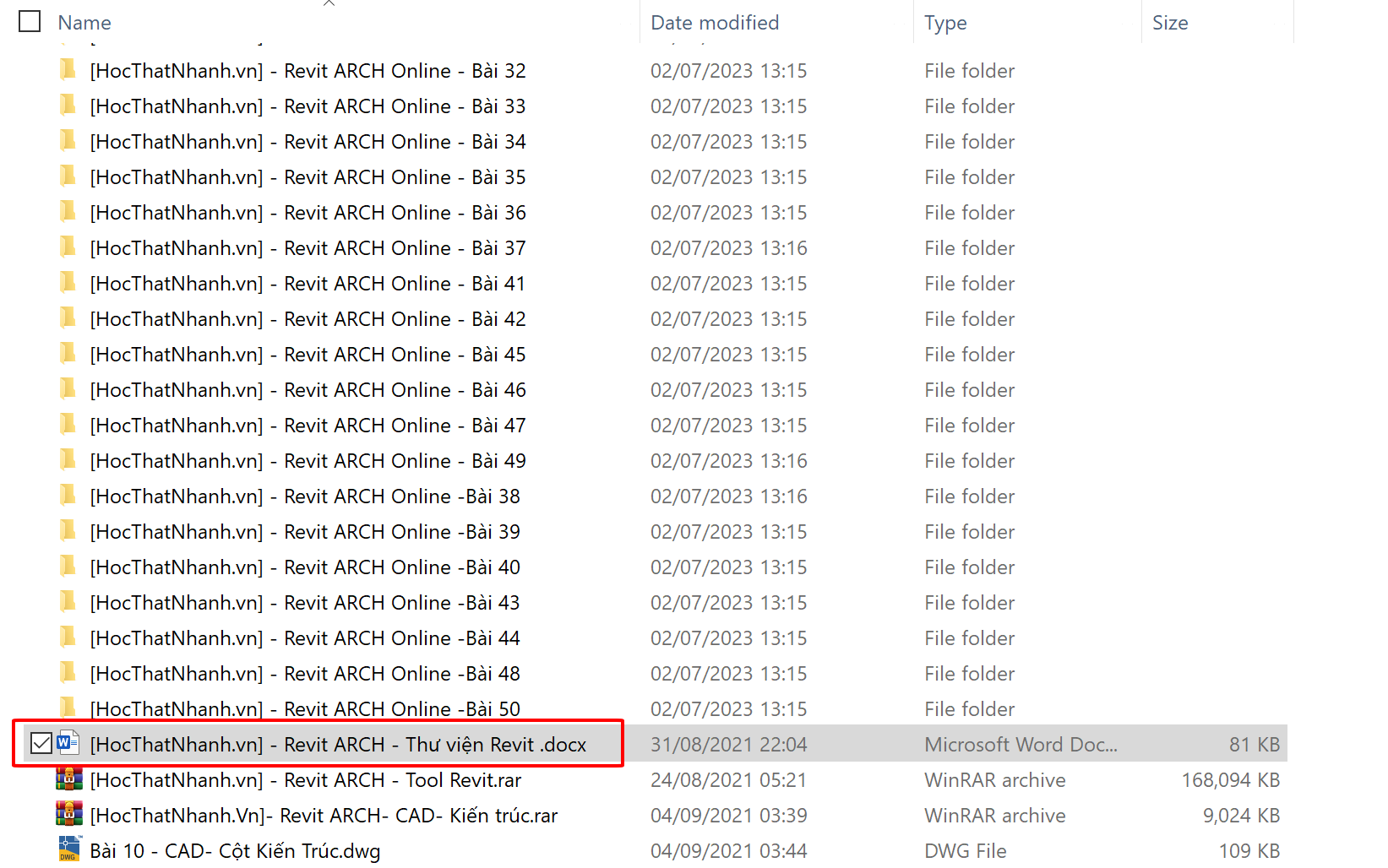Select folder name Revit ARCH Online - Bài 32
The width and height of the screenshot is (1388, 868).
(308, 71)
